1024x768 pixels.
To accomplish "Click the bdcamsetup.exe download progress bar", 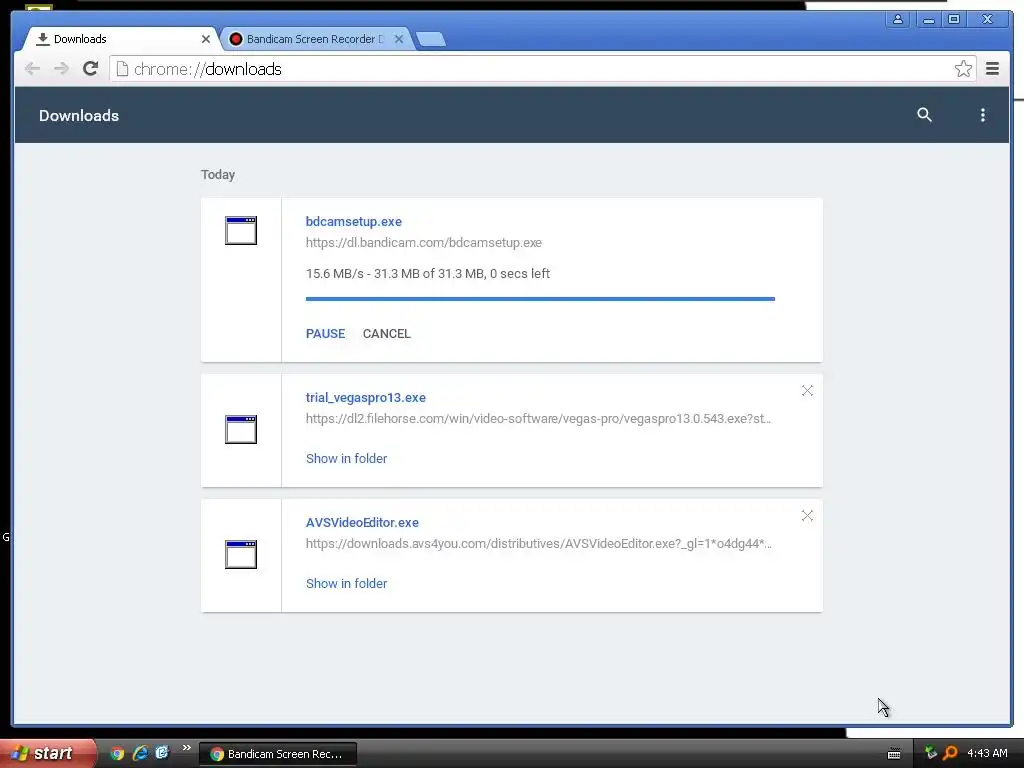I will 540,298.
